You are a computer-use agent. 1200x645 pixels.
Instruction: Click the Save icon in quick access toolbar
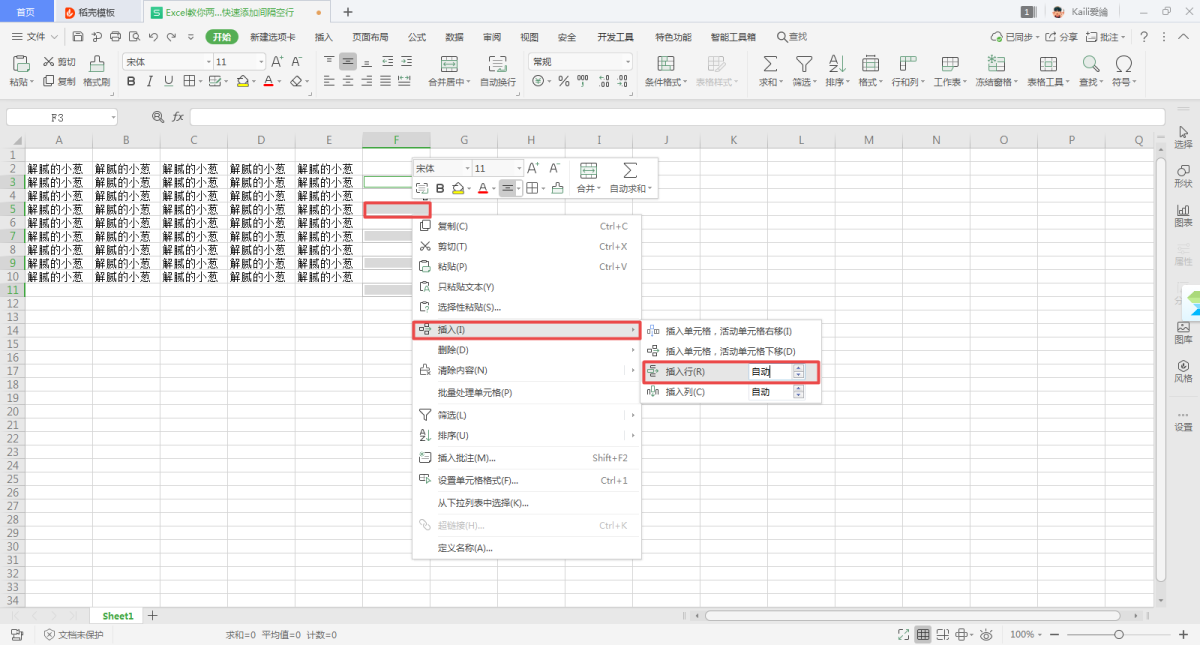[x=76, y=37]
